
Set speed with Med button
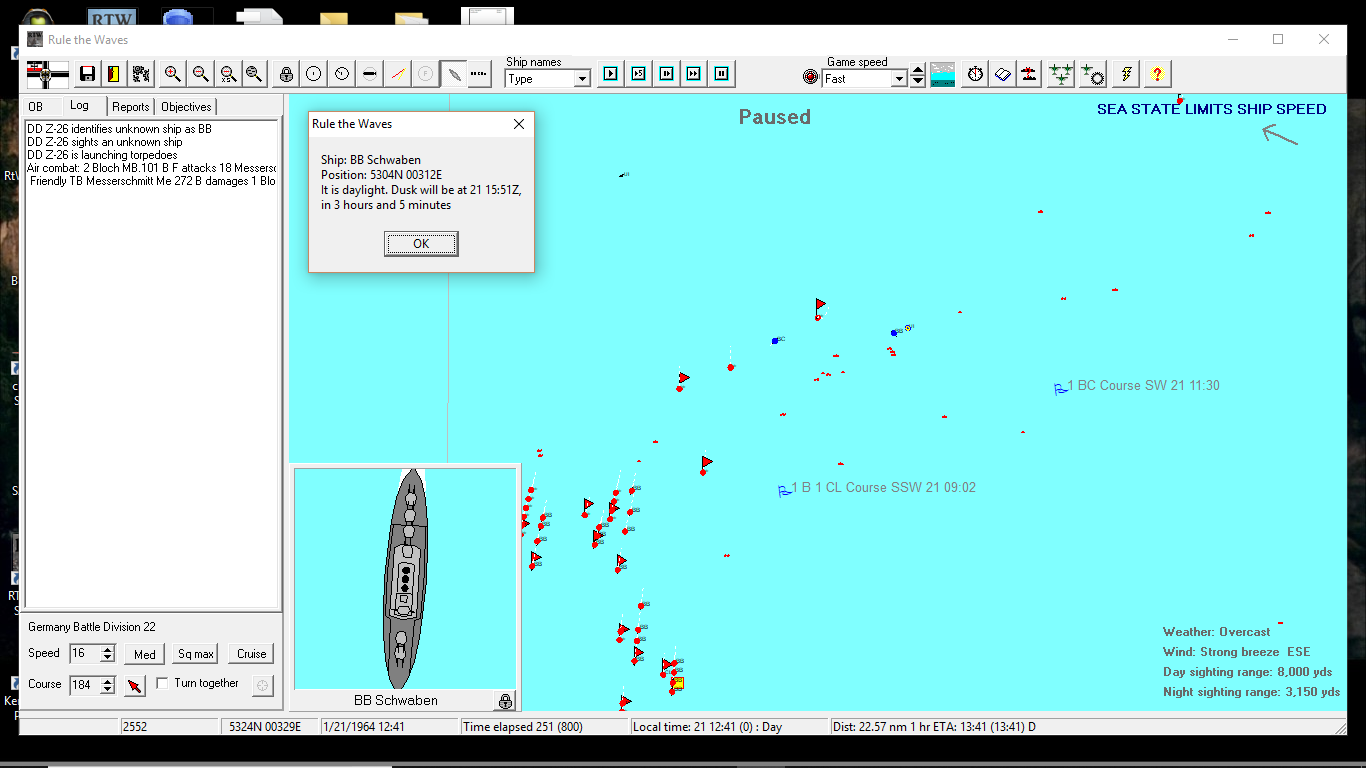(x=145, y=654)
